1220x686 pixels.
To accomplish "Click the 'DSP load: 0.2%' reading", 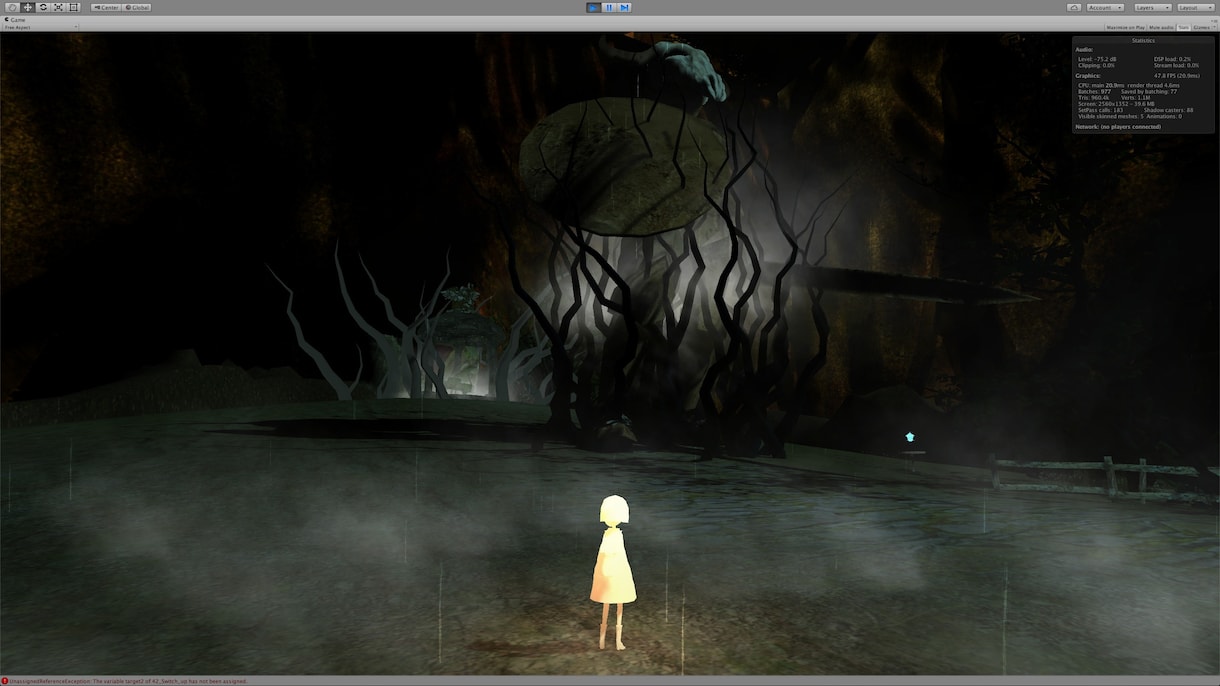I will 1172,59.
